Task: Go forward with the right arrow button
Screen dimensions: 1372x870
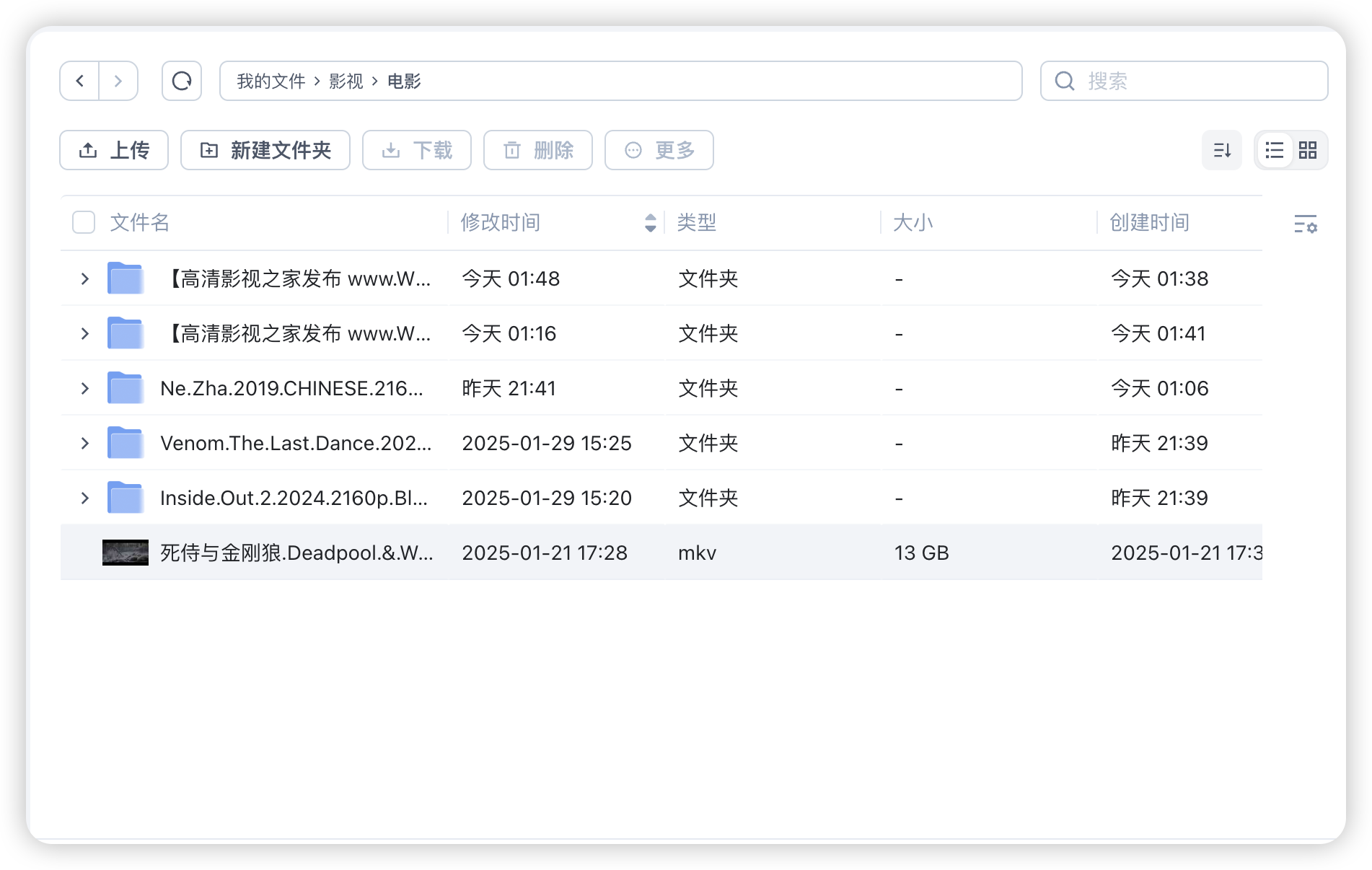Action: pos(118,81)
